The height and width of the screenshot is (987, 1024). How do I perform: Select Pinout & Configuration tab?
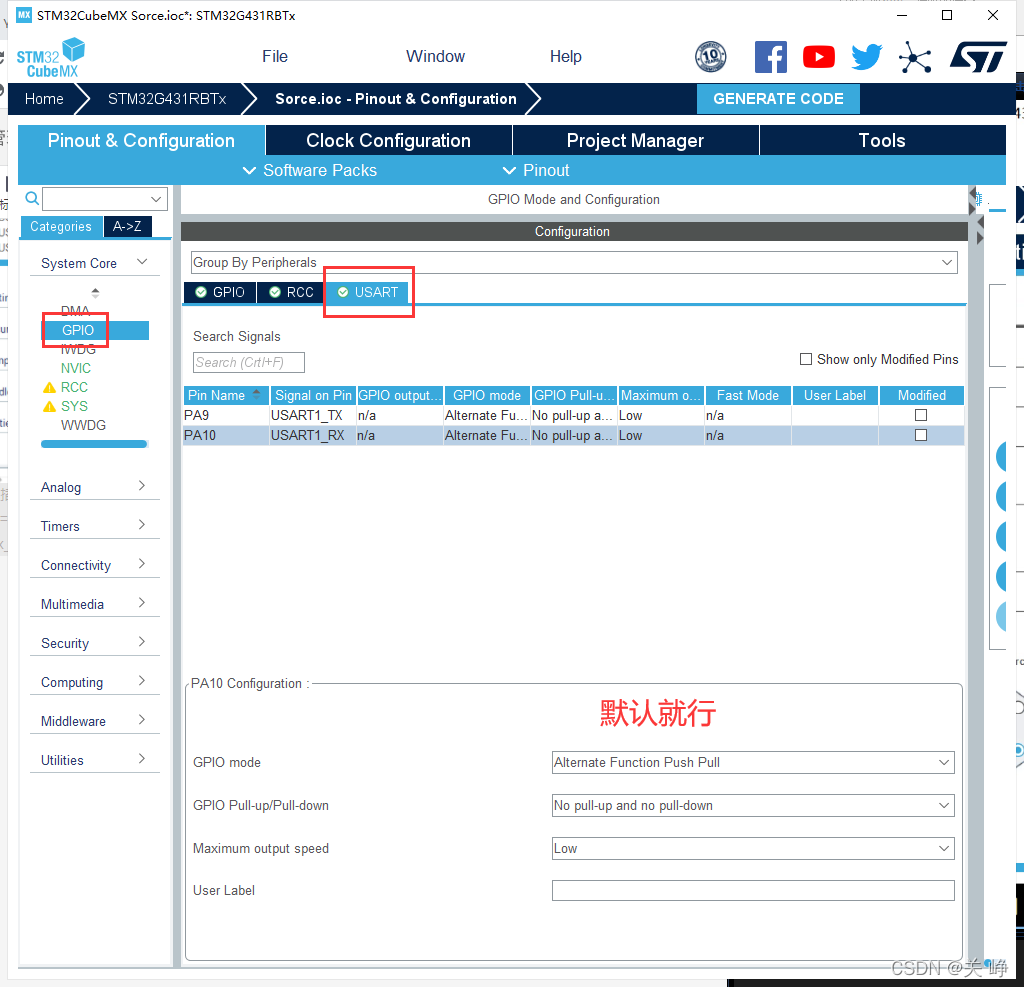[141, 140]
